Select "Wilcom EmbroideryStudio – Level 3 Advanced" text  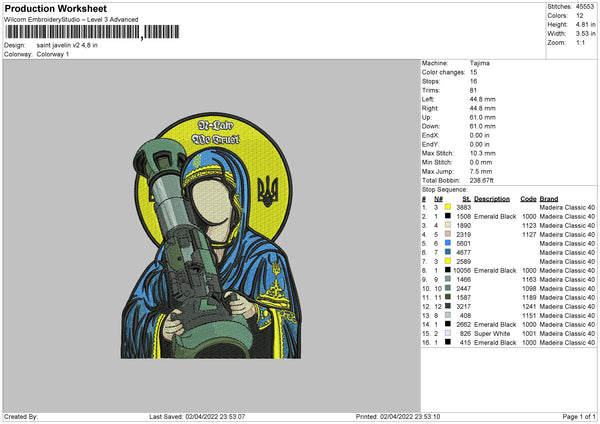(x=71, y=20)
